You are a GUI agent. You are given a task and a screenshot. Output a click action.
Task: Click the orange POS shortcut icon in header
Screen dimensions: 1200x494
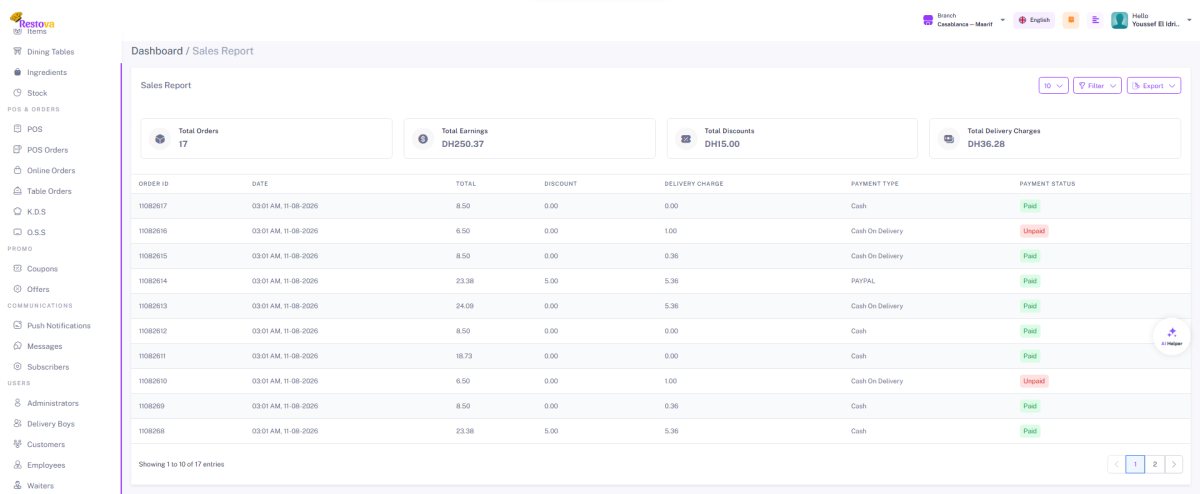pos(1071,20)
